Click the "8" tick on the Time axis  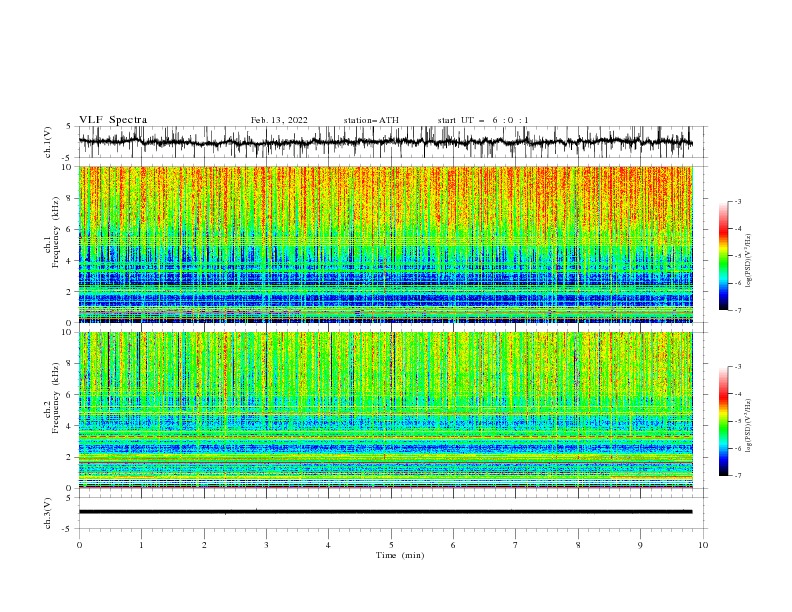[578, 545]
